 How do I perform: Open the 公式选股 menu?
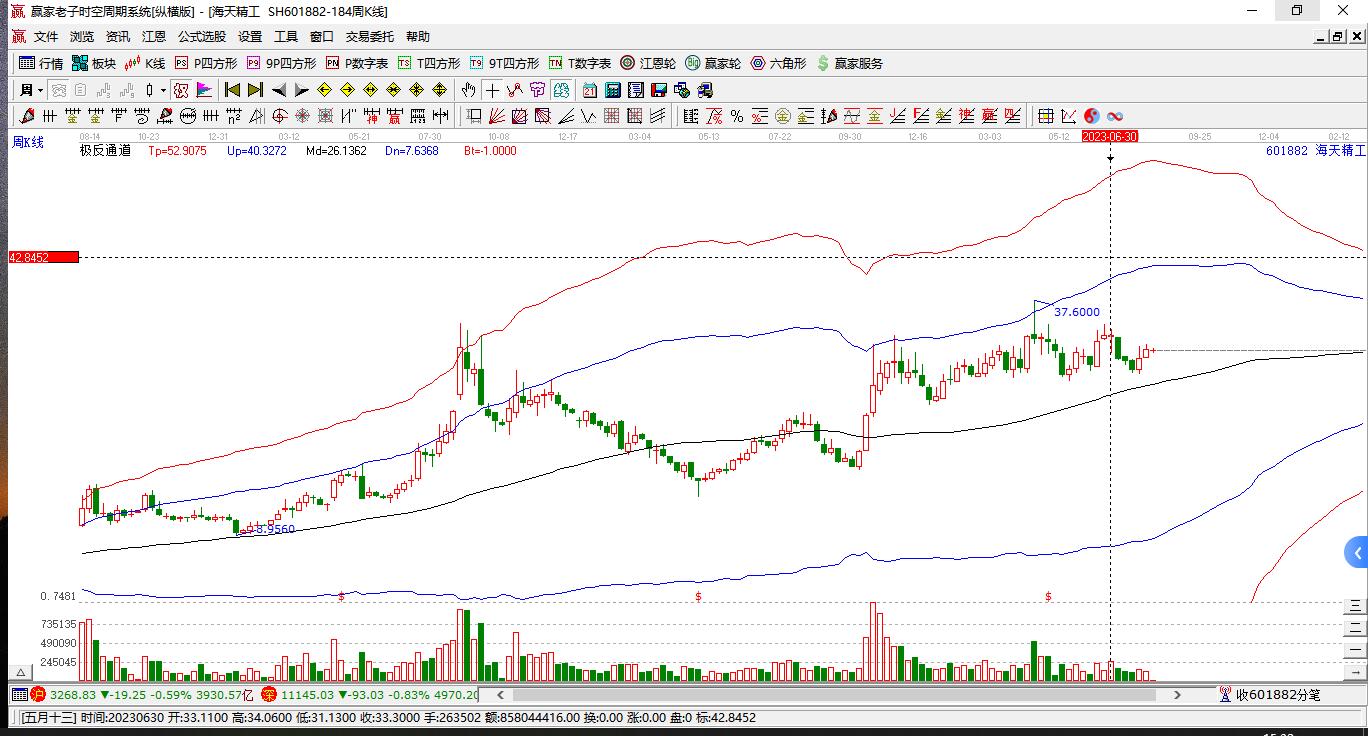pos(202,37)
